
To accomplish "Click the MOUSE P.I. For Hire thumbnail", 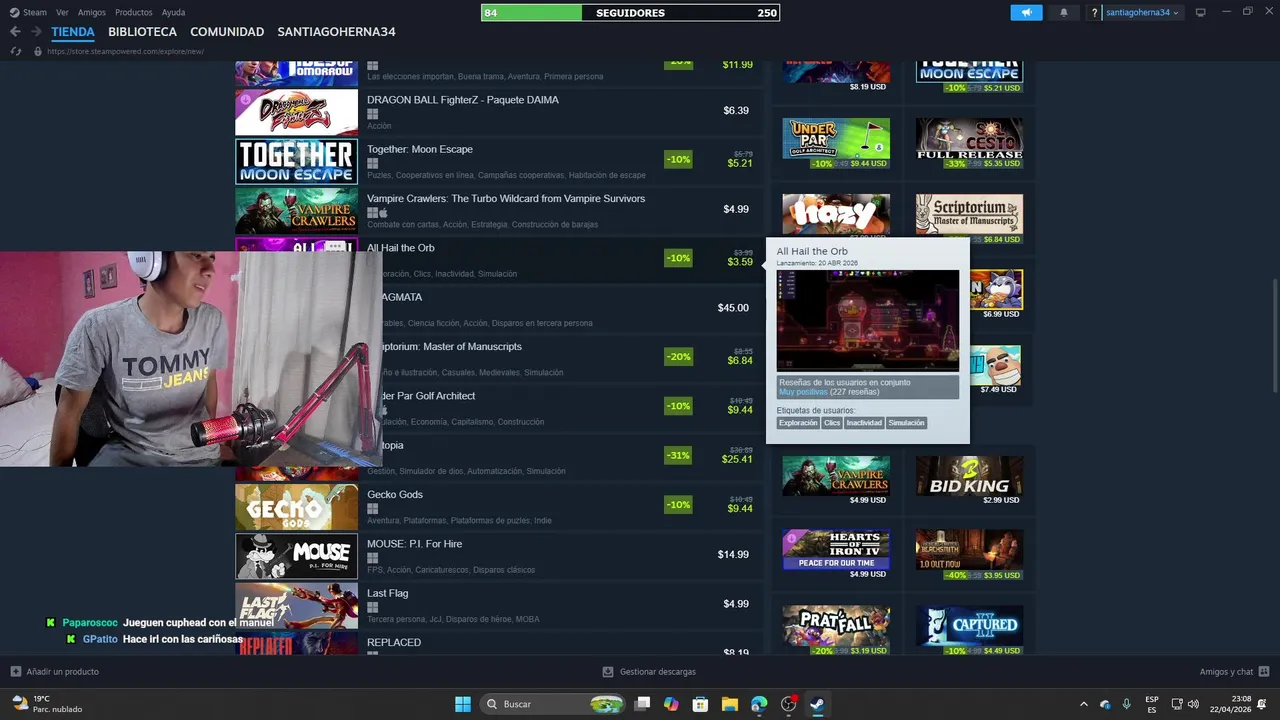I will (x=296, y=556).
